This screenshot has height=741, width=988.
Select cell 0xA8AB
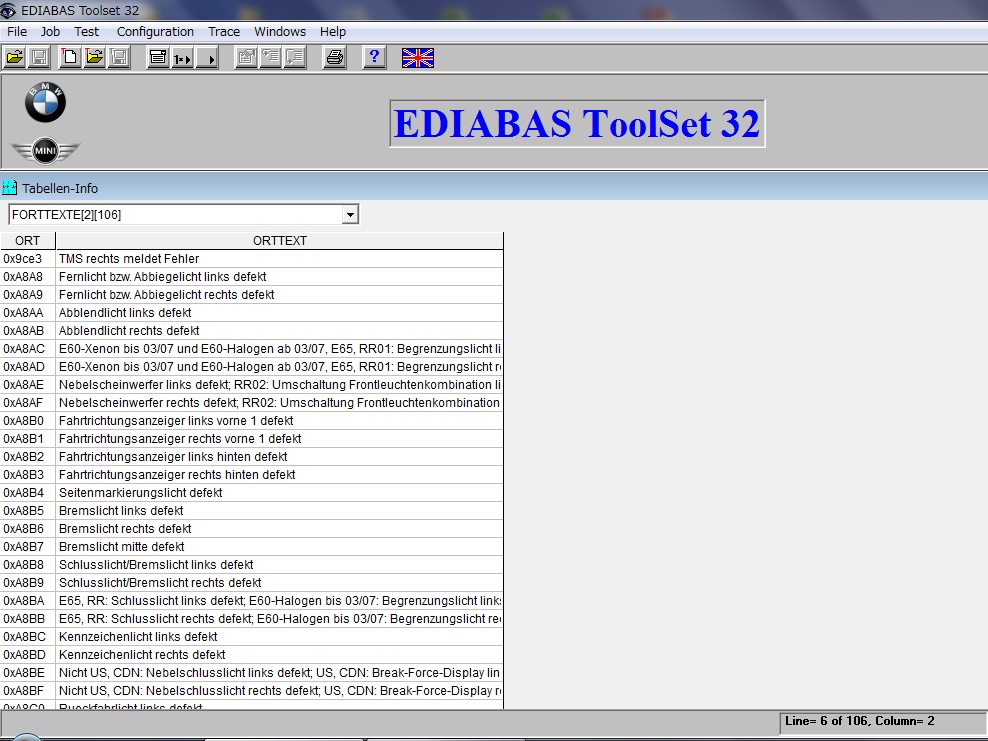[28, 331]
